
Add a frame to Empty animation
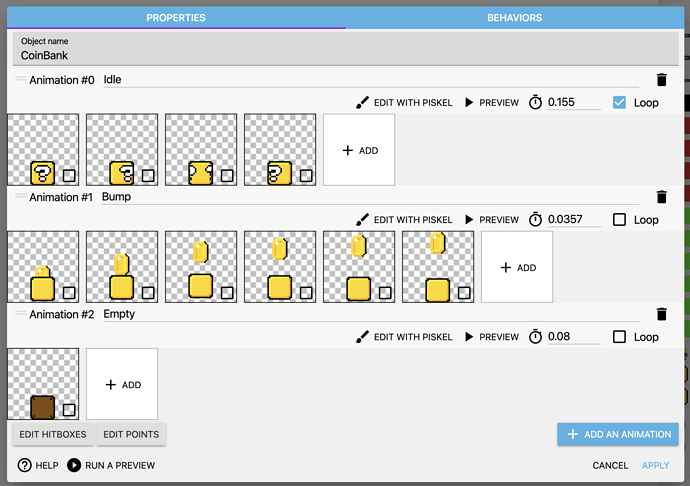point(122,384)
